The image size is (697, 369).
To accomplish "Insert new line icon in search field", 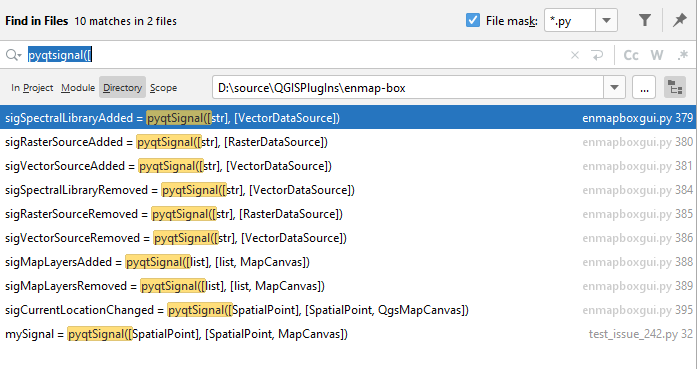I will point(597,55).
